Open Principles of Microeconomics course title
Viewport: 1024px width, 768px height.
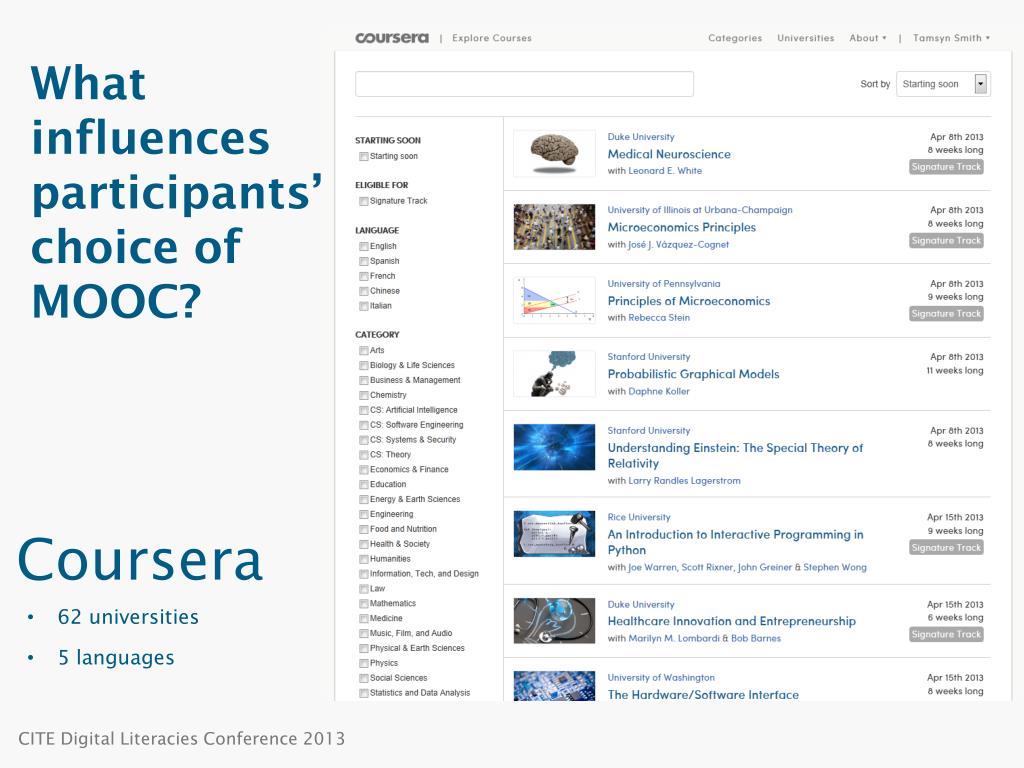(688, 301)
